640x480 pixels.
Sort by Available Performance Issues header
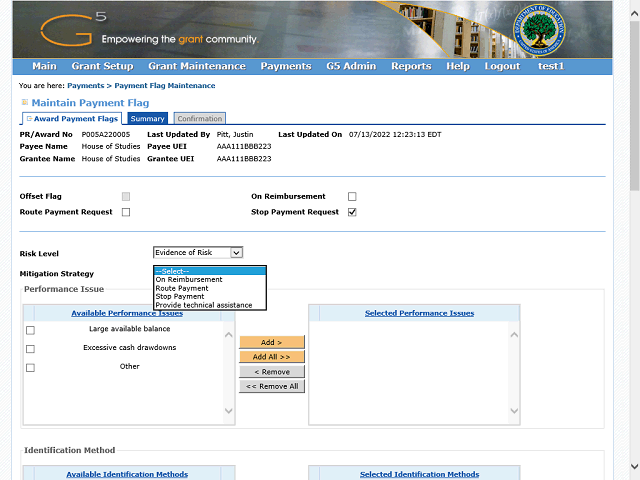coord(127,313)
